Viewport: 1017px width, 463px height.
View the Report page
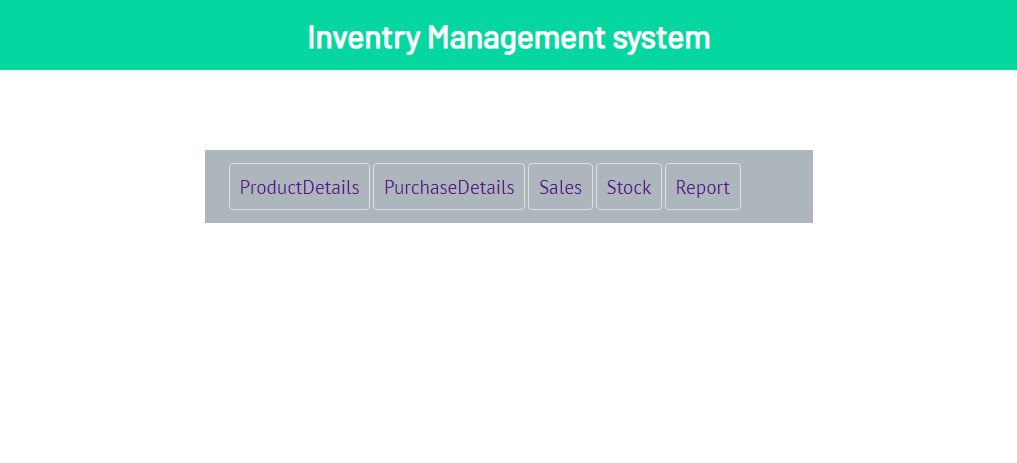(702, 187)
